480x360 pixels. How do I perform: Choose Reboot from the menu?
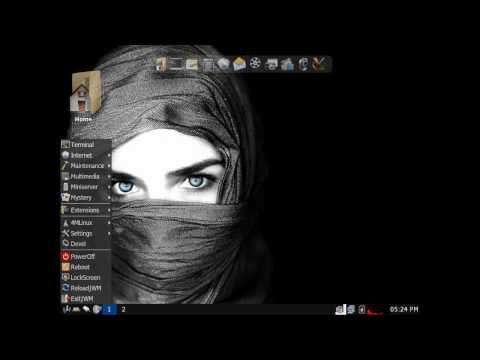tap(86, 267)
